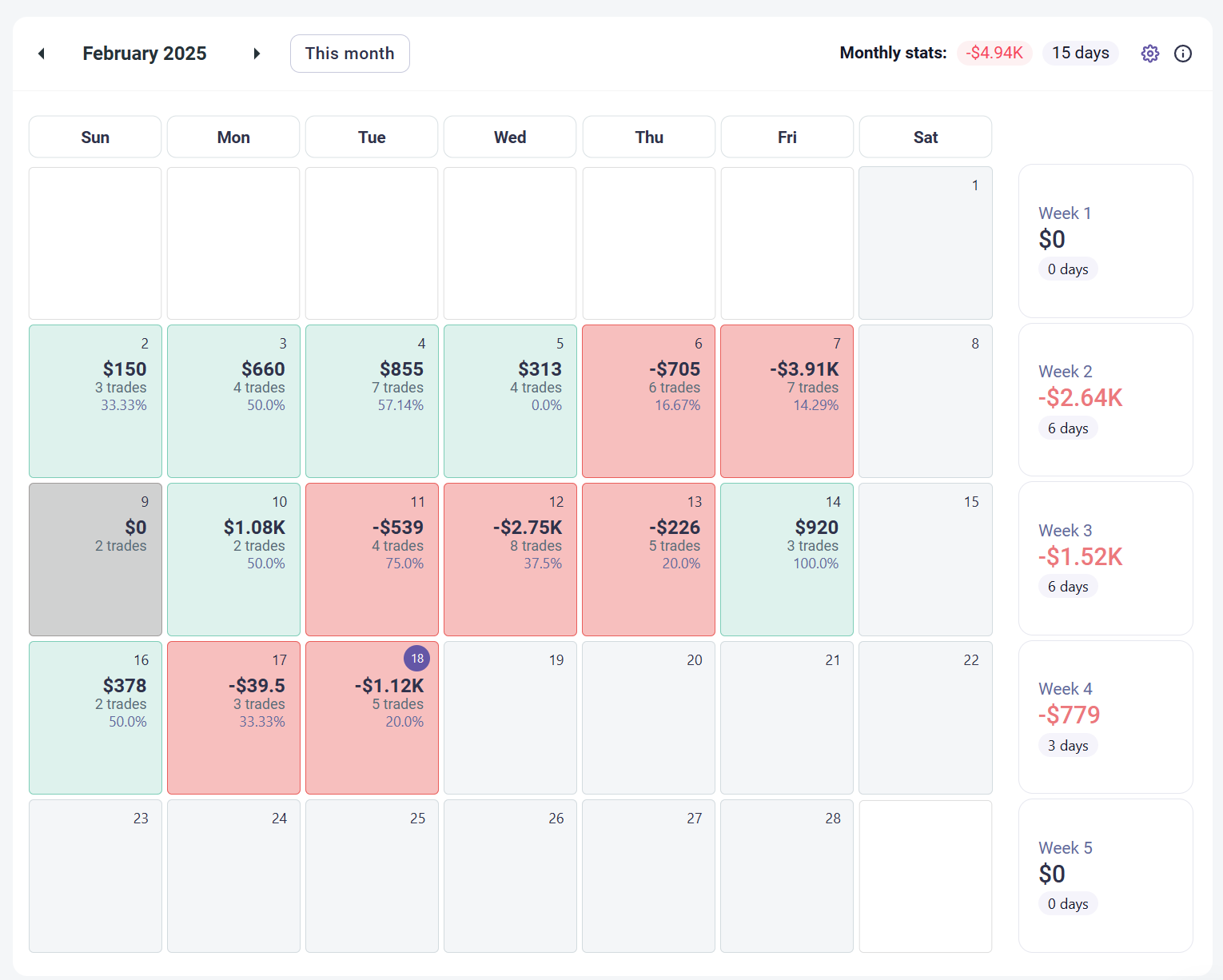Advance to March using right arrow

[x=257, y=53]
